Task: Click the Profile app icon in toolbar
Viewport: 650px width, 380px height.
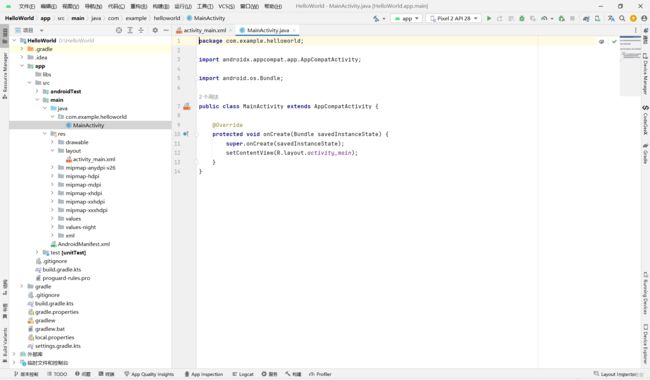Action: pyautogui.click(x=544, y=19)
